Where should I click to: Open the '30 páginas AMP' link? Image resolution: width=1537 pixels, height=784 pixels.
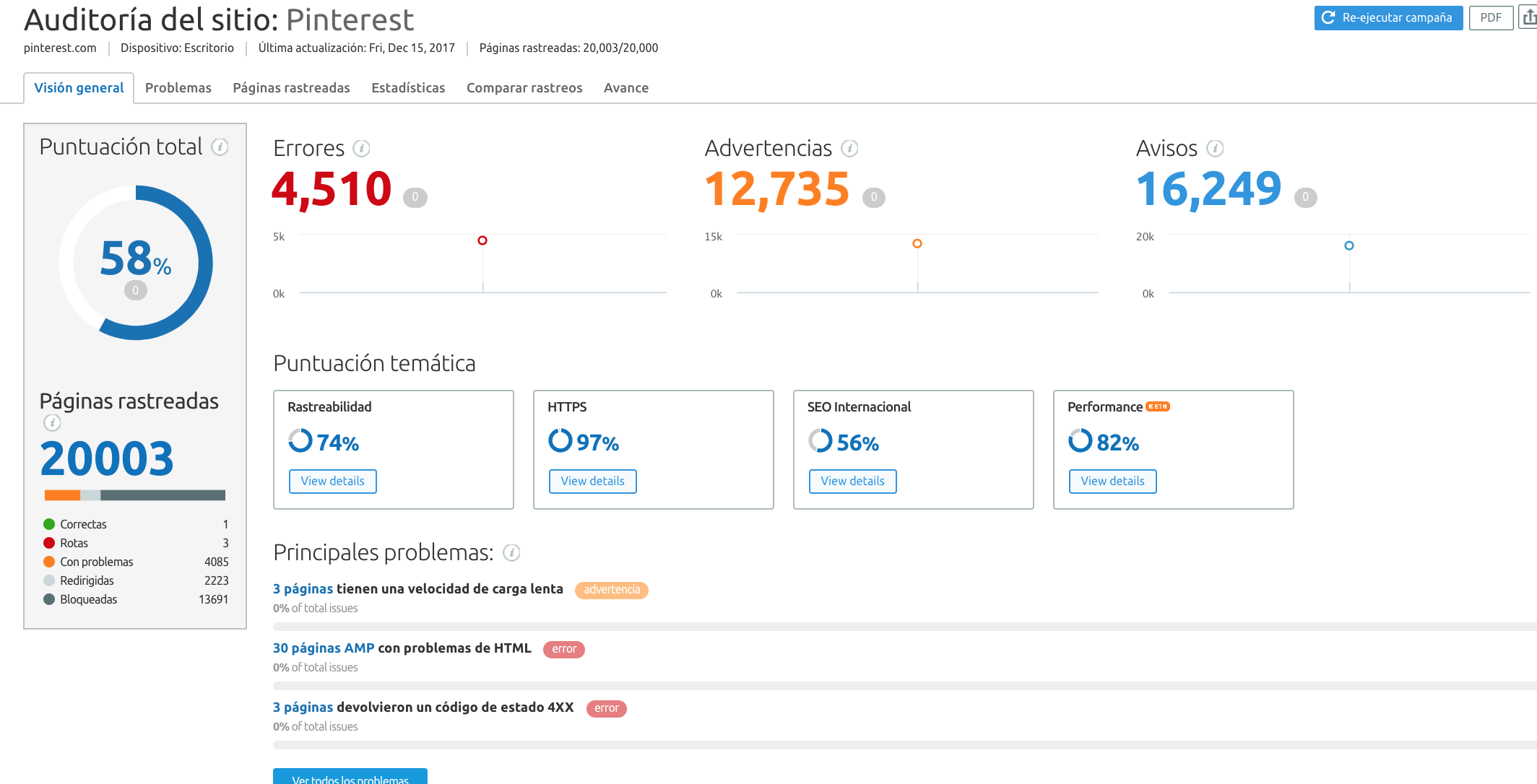(324, 648)
